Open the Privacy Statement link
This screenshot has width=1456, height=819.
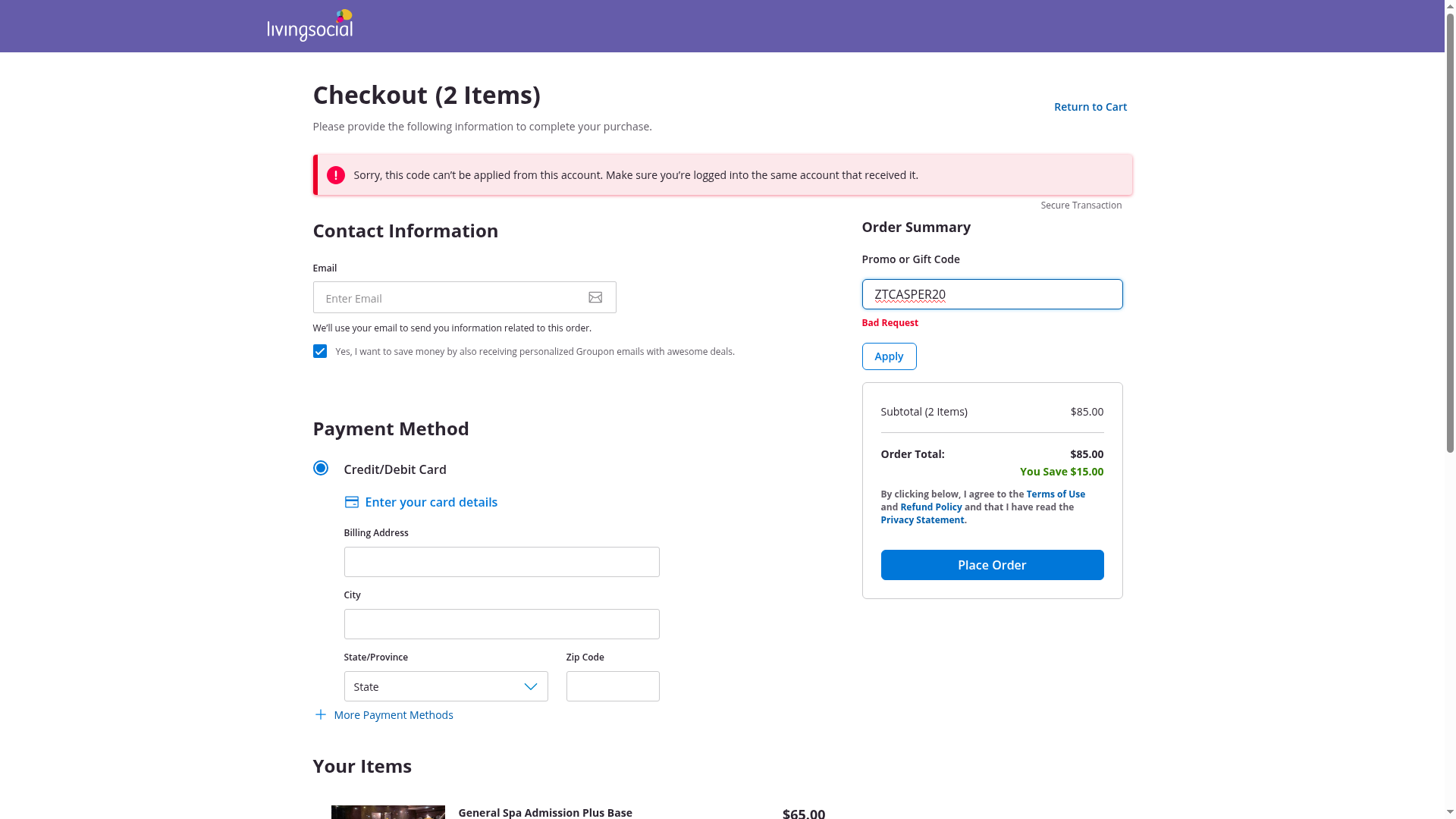tap(922, 519)
